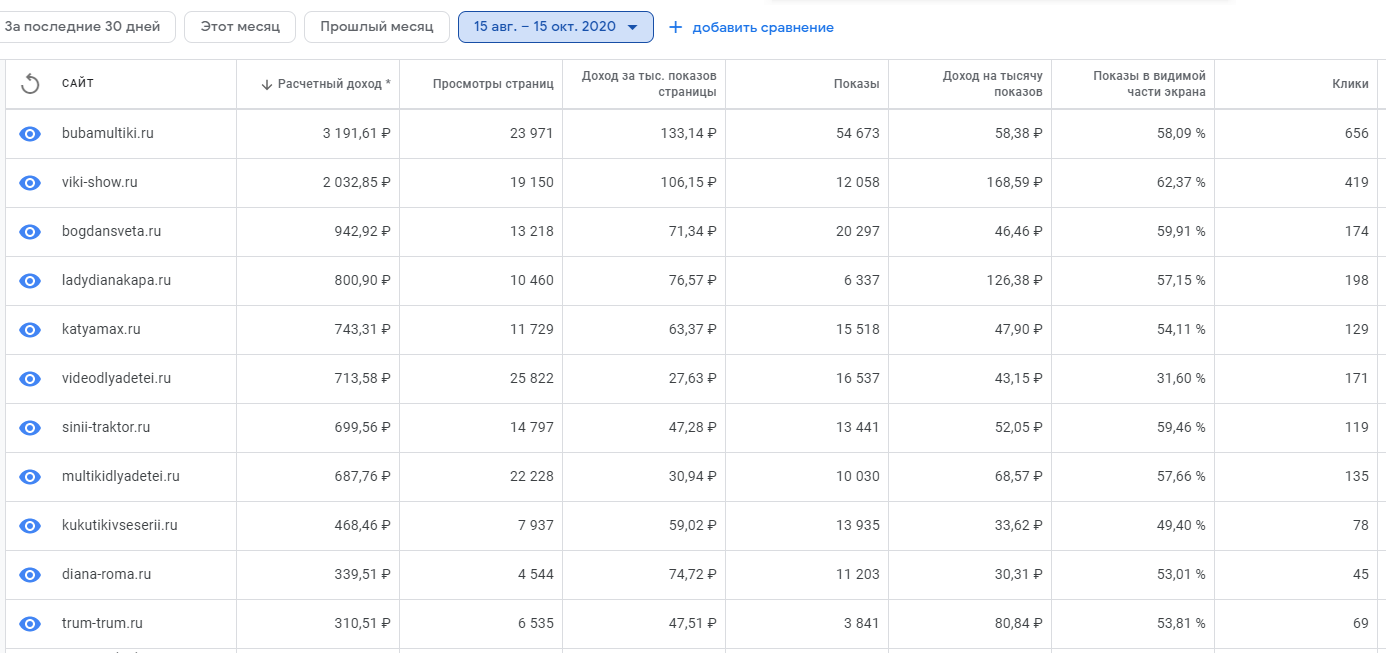Image resolution: width=1386 pixels, height=653 pixels.
Task: Click site name sinii-traktor.ru
Action: (106, 427)
